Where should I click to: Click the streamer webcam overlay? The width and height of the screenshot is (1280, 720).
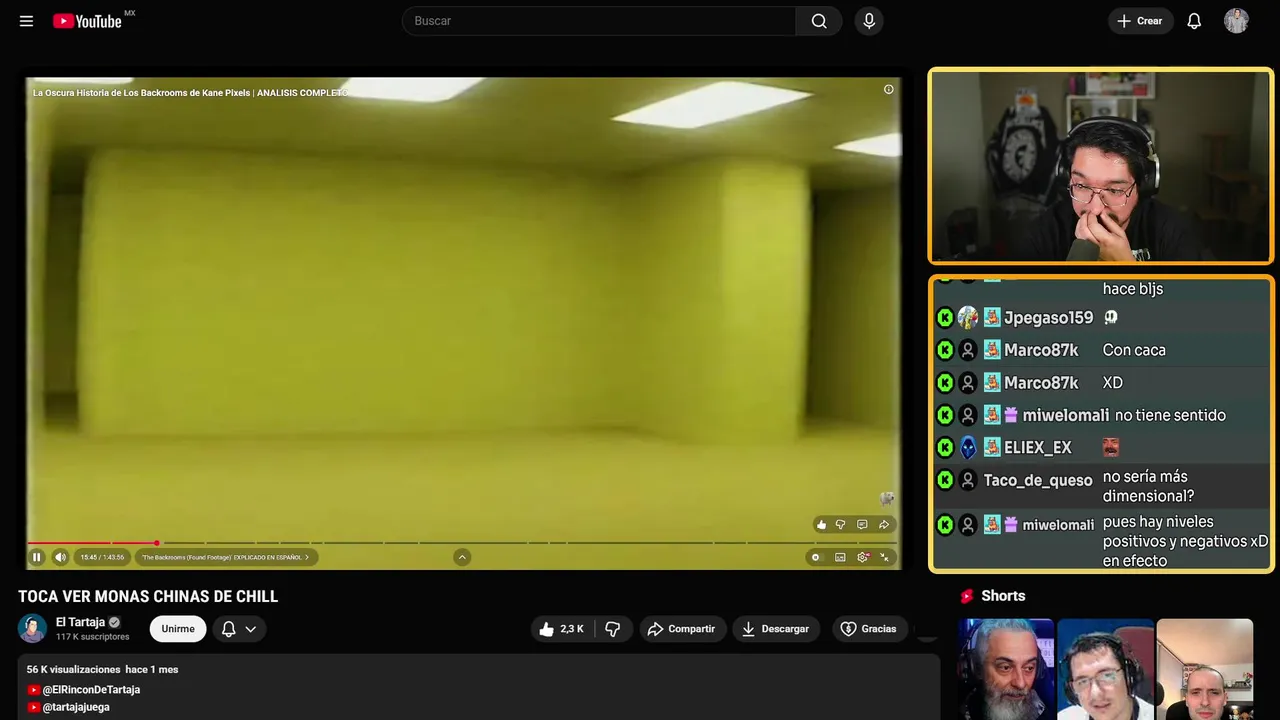(x=1101, y=166)
